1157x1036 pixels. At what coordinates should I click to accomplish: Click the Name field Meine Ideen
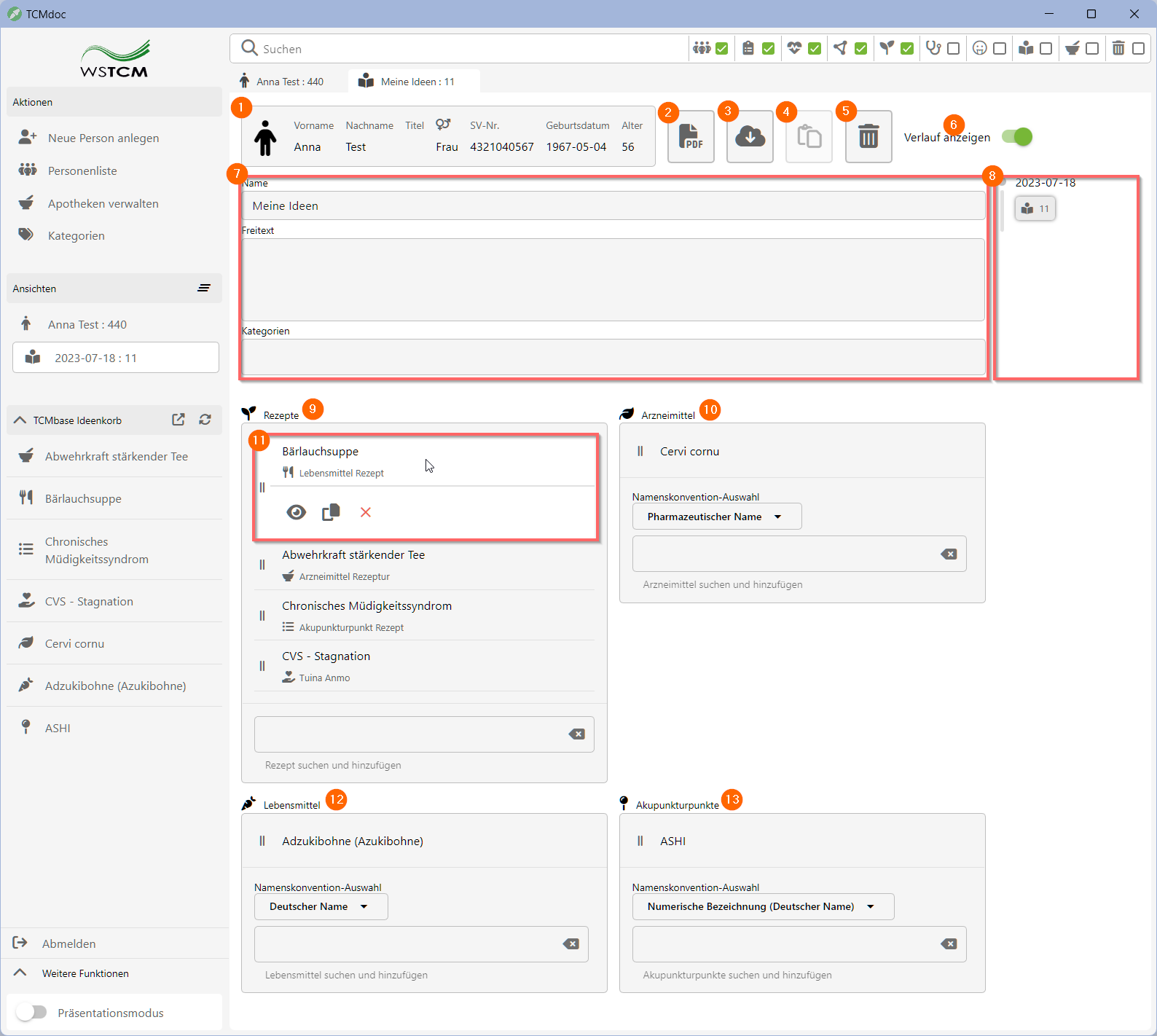[613, 205]
